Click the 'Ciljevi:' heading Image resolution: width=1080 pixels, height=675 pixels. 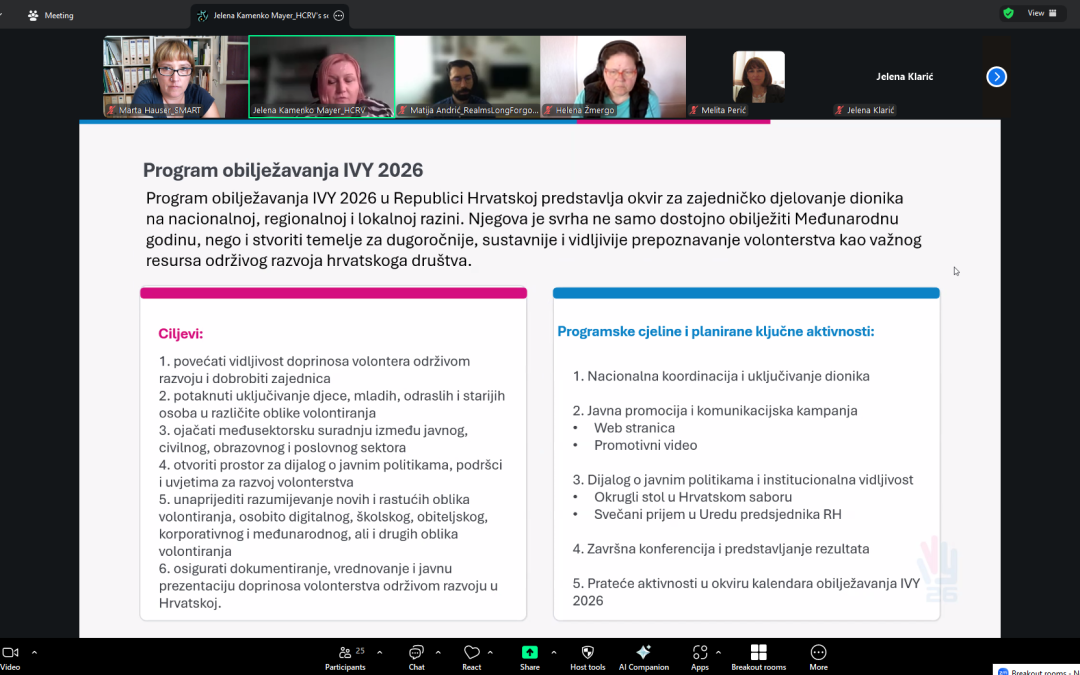coord(180,334)
